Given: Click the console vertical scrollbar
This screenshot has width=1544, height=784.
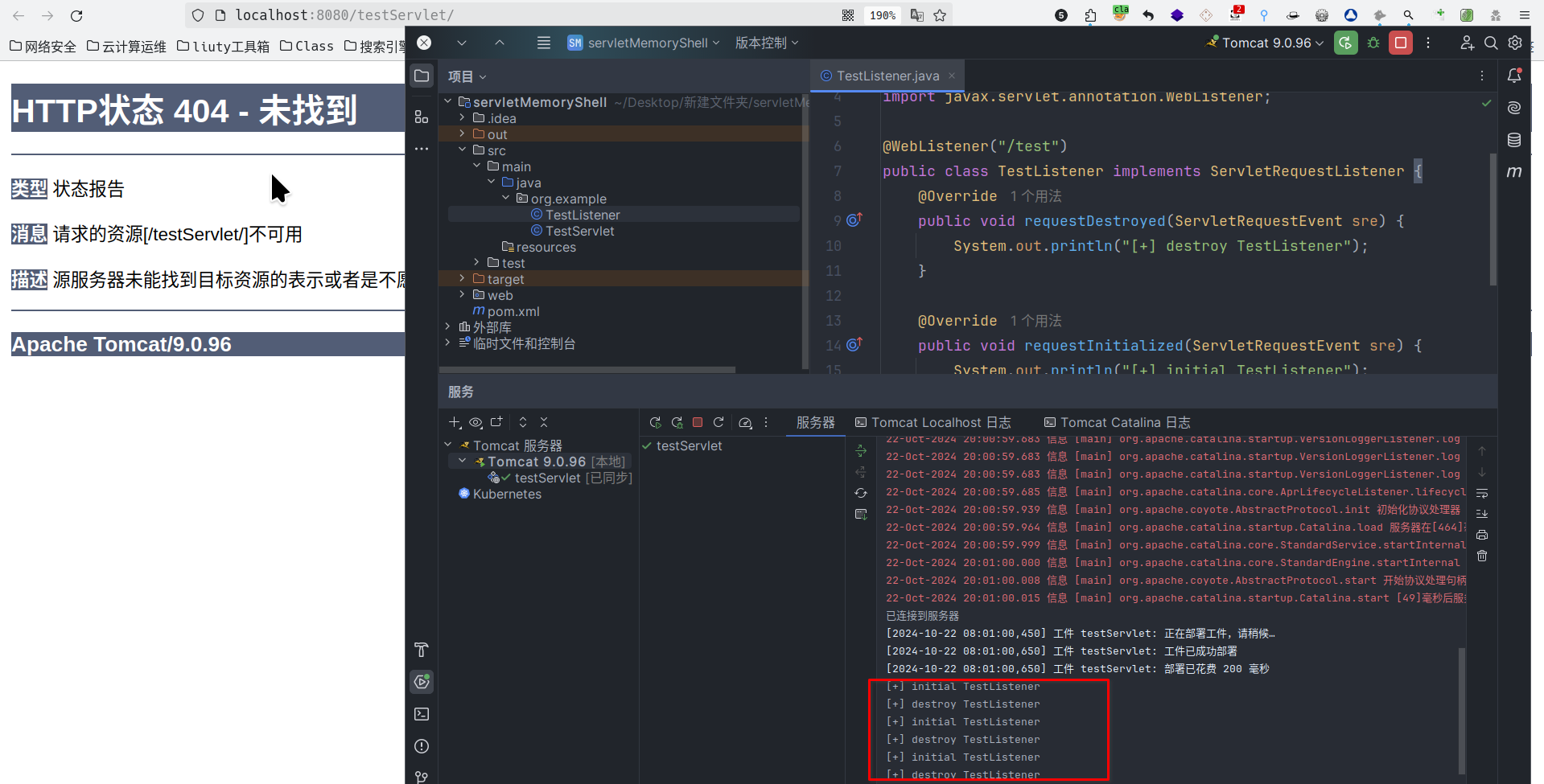Looking at the screenshot, I should point(1462,711).
